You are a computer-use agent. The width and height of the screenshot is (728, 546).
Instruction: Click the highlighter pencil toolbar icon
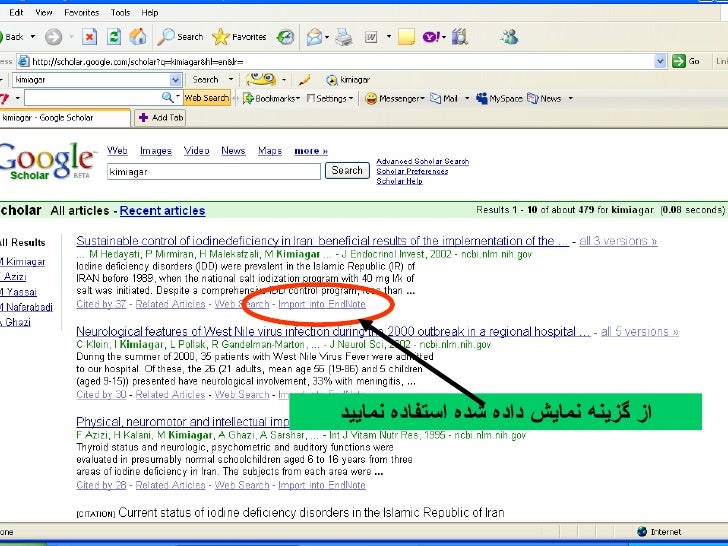[x=305, y=80]
